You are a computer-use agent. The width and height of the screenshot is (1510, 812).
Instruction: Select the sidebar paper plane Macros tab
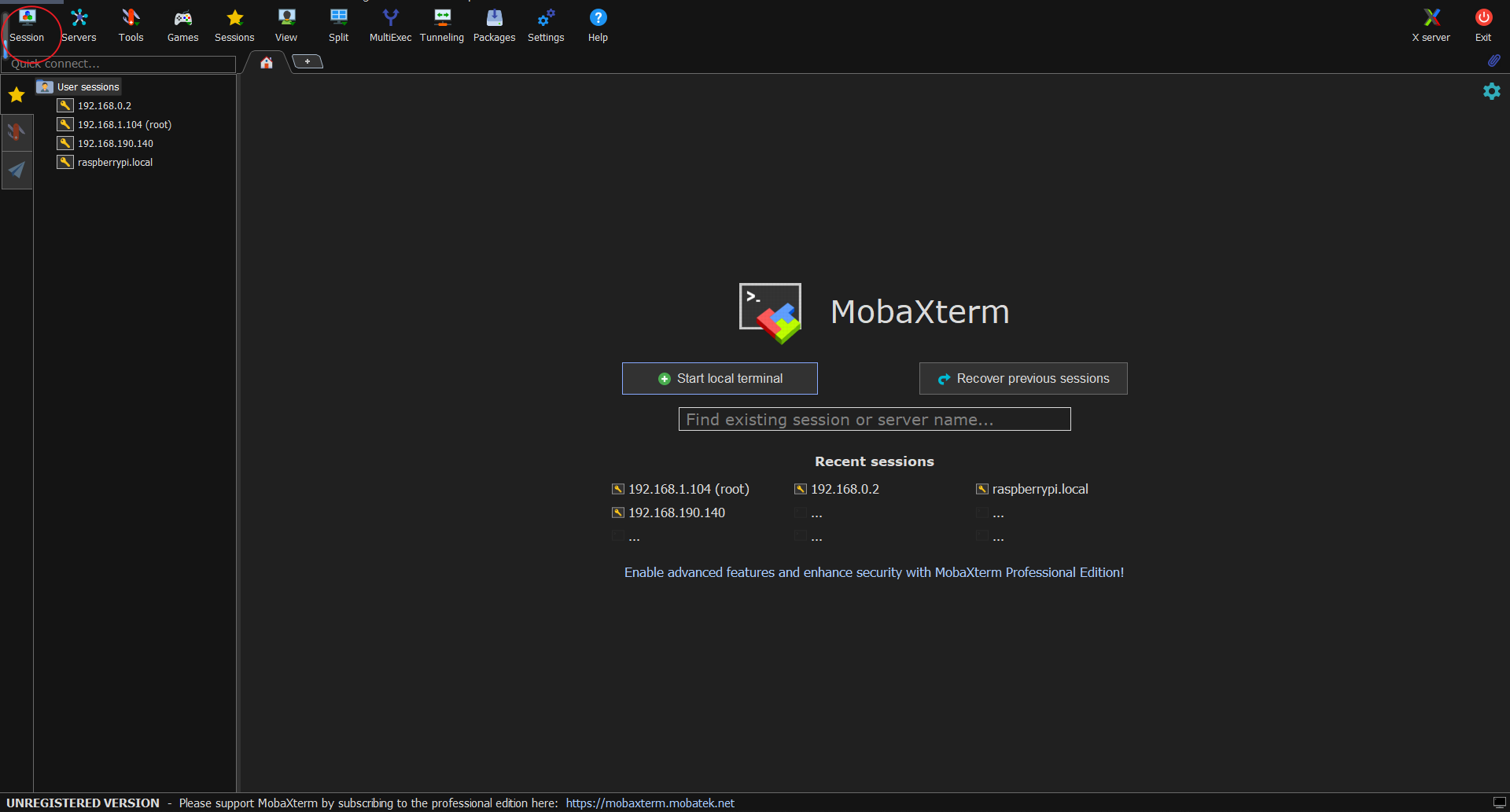click(x=17, y=170)
